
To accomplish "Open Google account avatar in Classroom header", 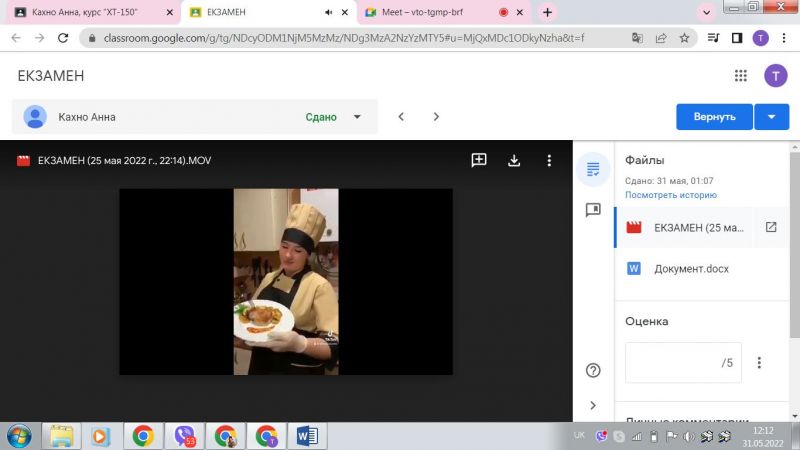I will tap(776, 76).
